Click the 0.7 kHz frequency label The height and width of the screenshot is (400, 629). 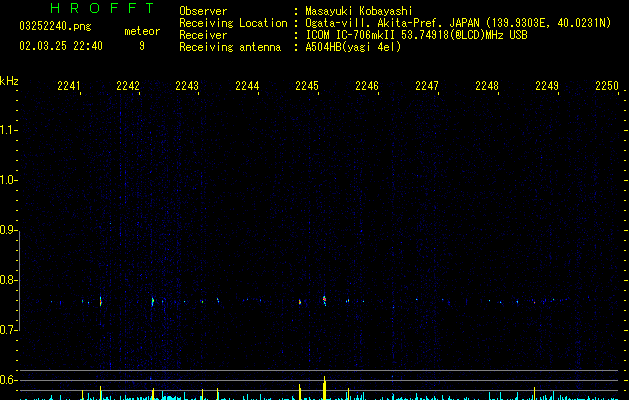tap(8, 330)
